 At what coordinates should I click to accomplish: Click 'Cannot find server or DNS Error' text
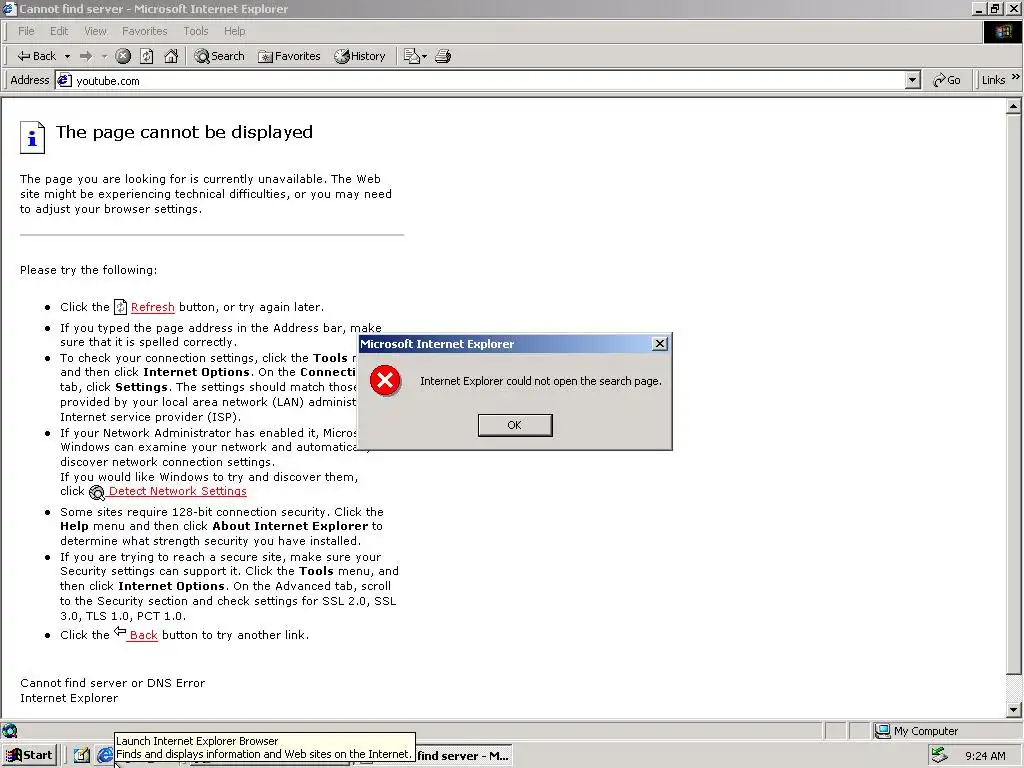[x=112, y=683]
